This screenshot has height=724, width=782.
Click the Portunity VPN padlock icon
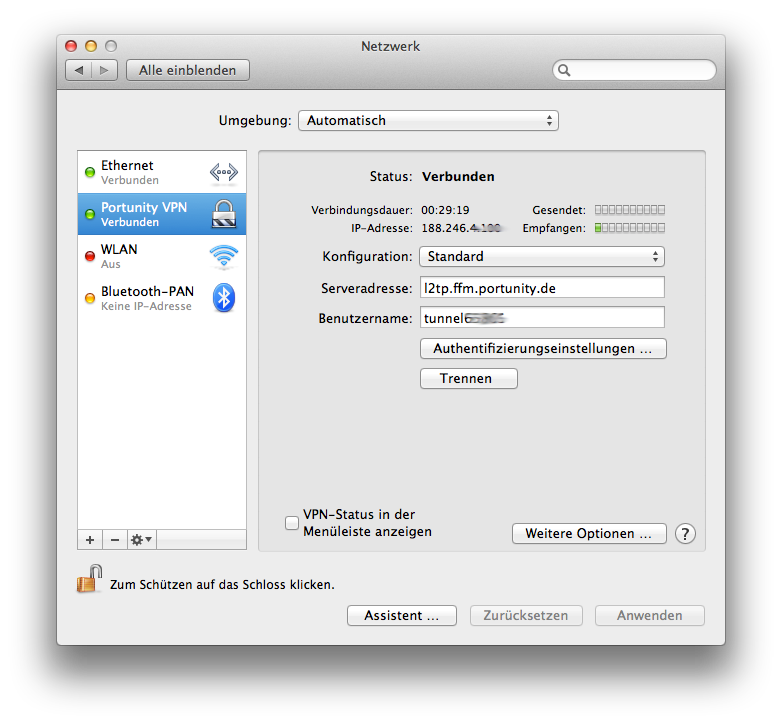coord(223,214)
